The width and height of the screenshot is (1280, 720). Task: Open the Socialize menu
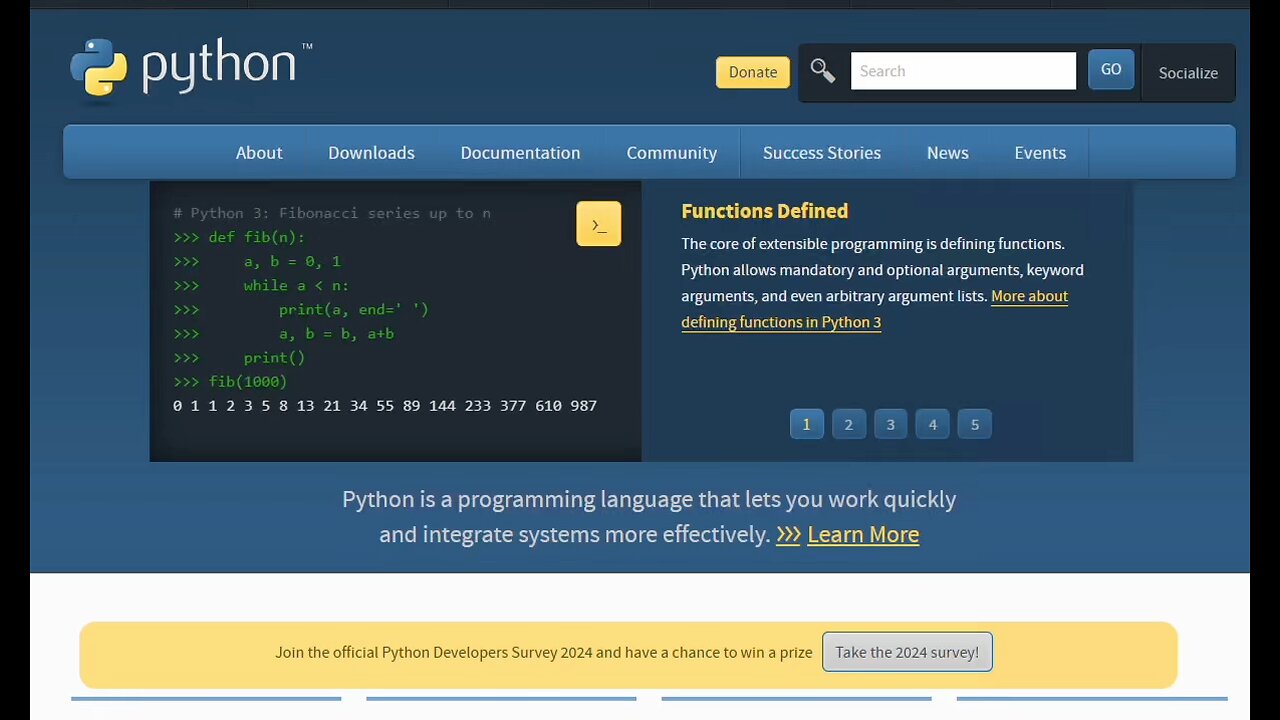click(x=1188, y=73)
